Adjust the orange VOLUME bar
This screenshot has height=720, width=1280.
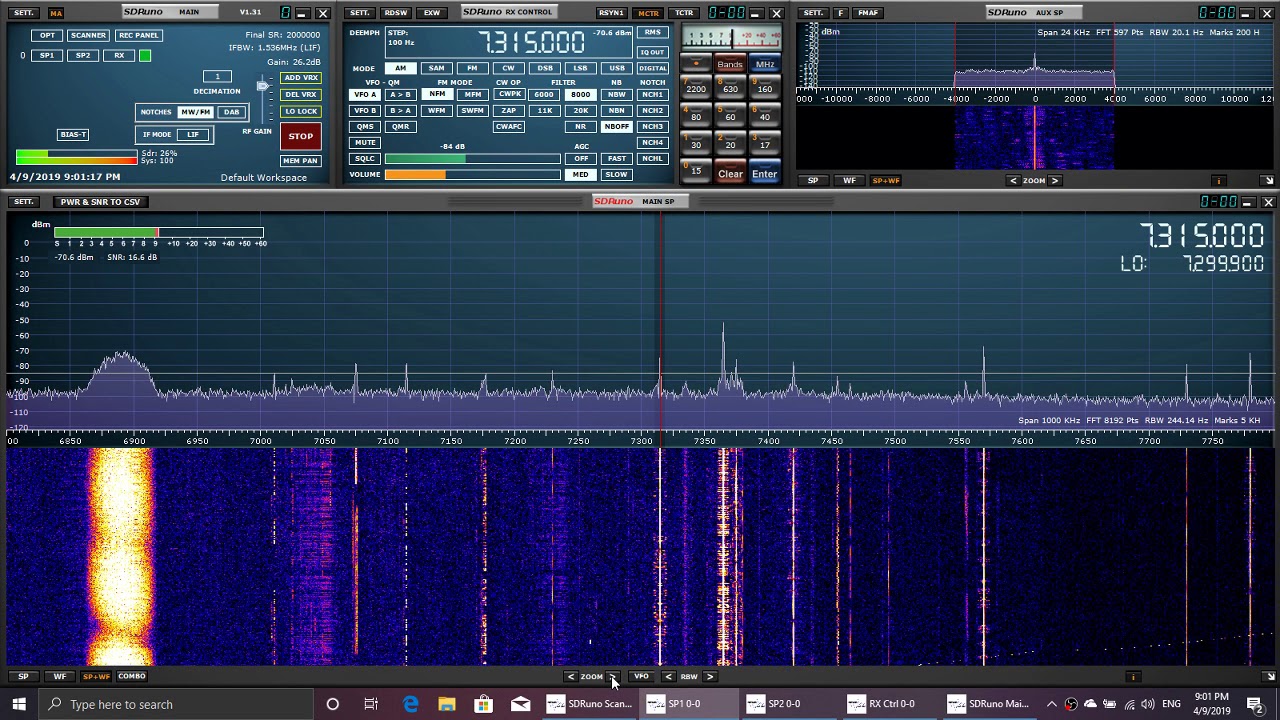472,175
